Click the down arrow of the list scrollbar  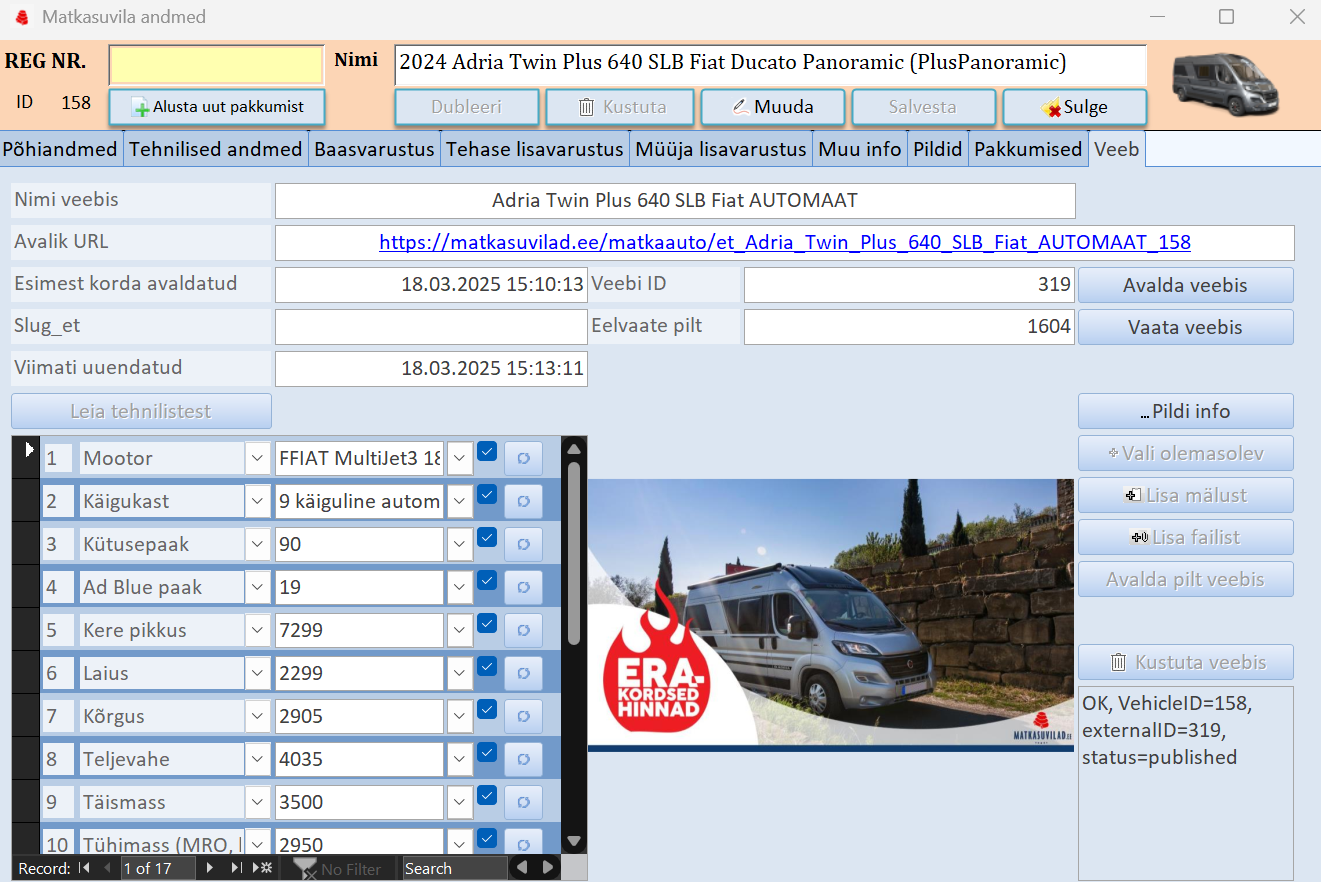pyautogui.click(x=574, y=842)
